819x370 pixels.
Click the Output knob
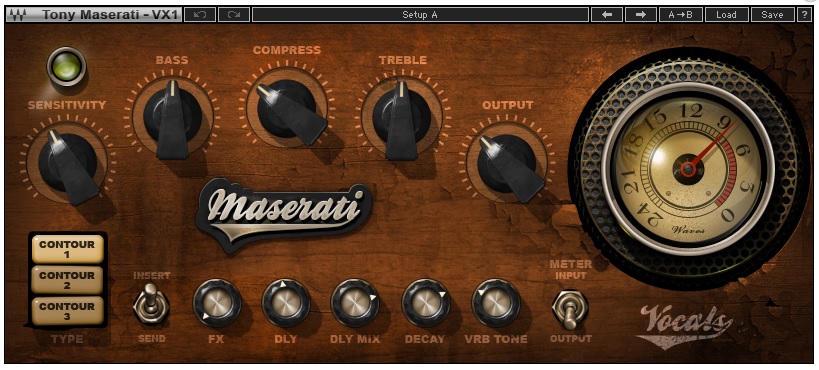point(507,164)
